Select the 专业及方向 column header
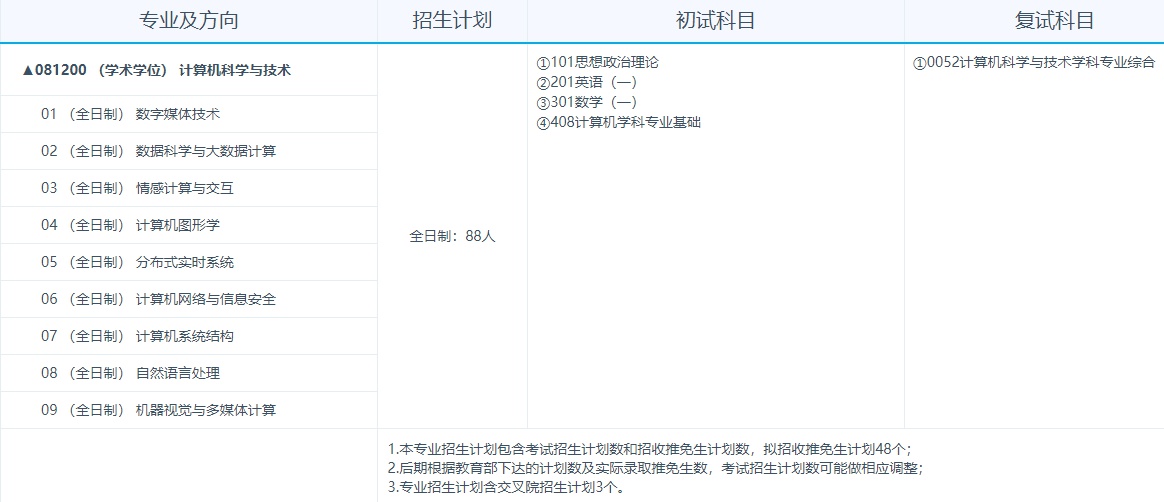1164x502 pixels. (188, 21)
